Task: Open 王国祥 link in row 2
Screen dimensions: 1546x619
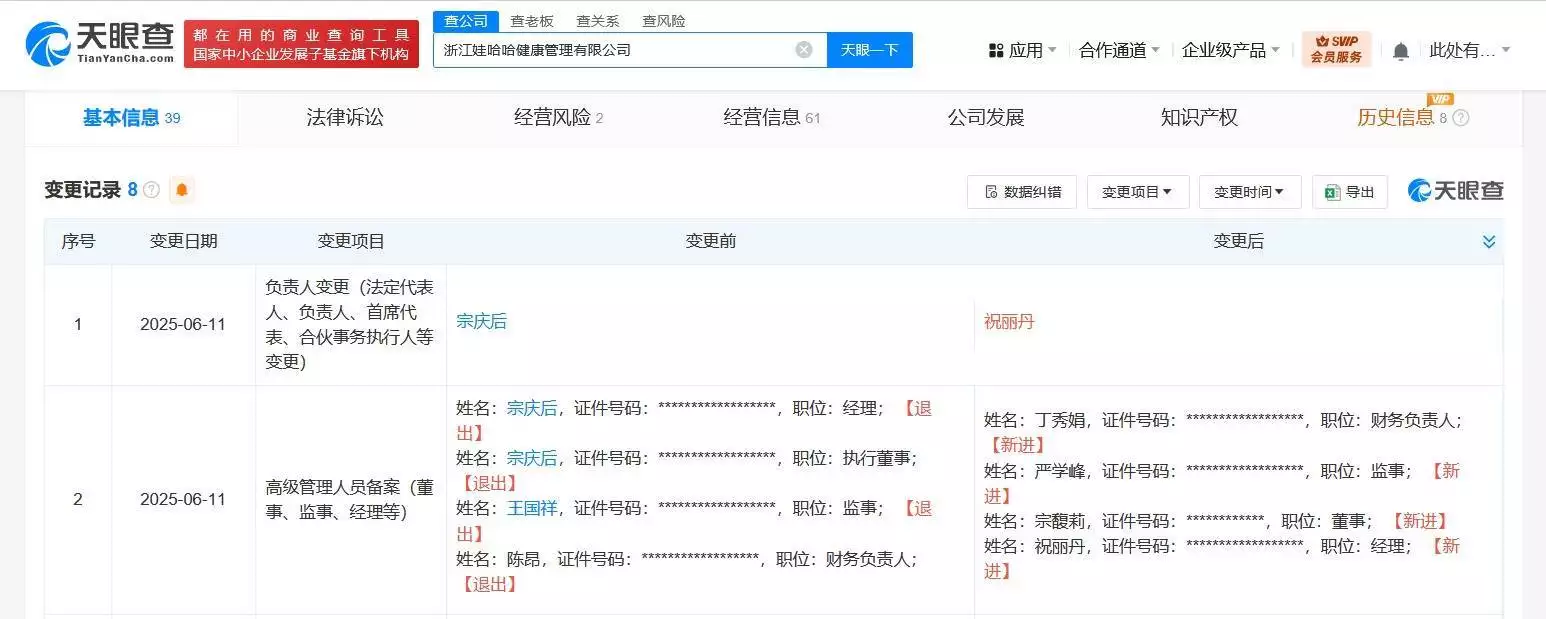Action: 532,508
